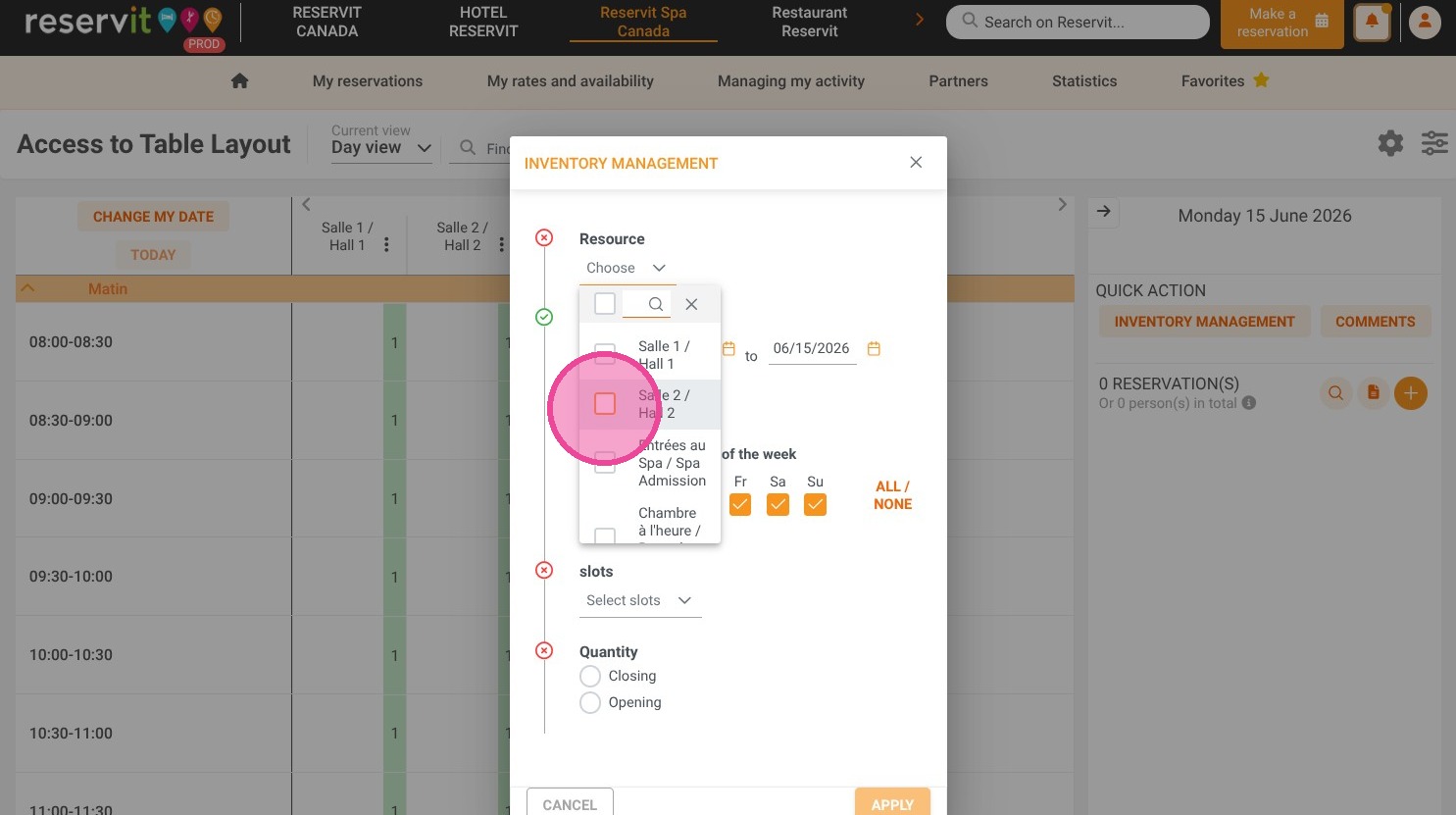Open calendar picker for end date
This screenshot has width=1456, height=815.
click(x=874, y=348)
